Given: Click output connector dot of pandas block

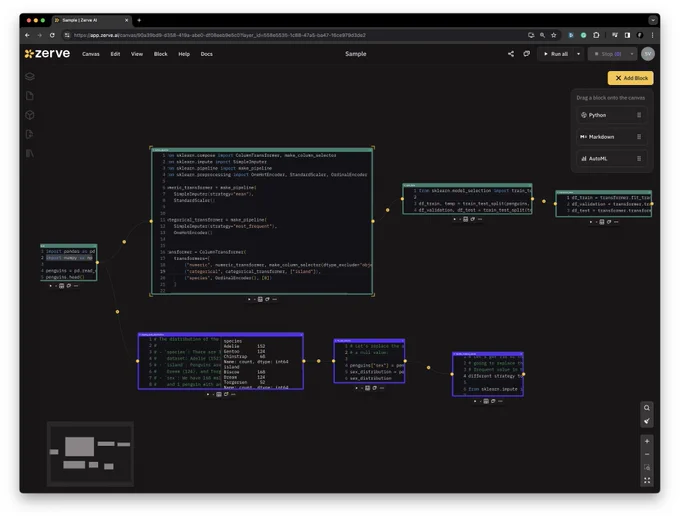Looking at the screenshot, I should (97, 262).
